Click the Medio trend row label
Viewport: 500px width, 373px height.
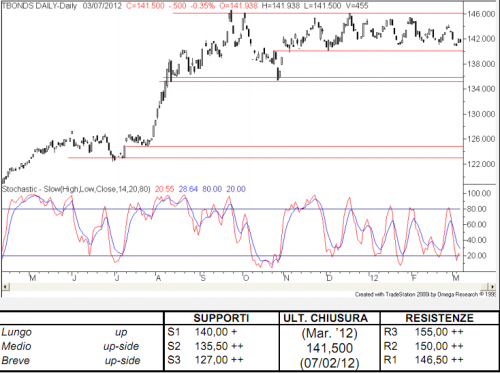click(x=16, y=346)
